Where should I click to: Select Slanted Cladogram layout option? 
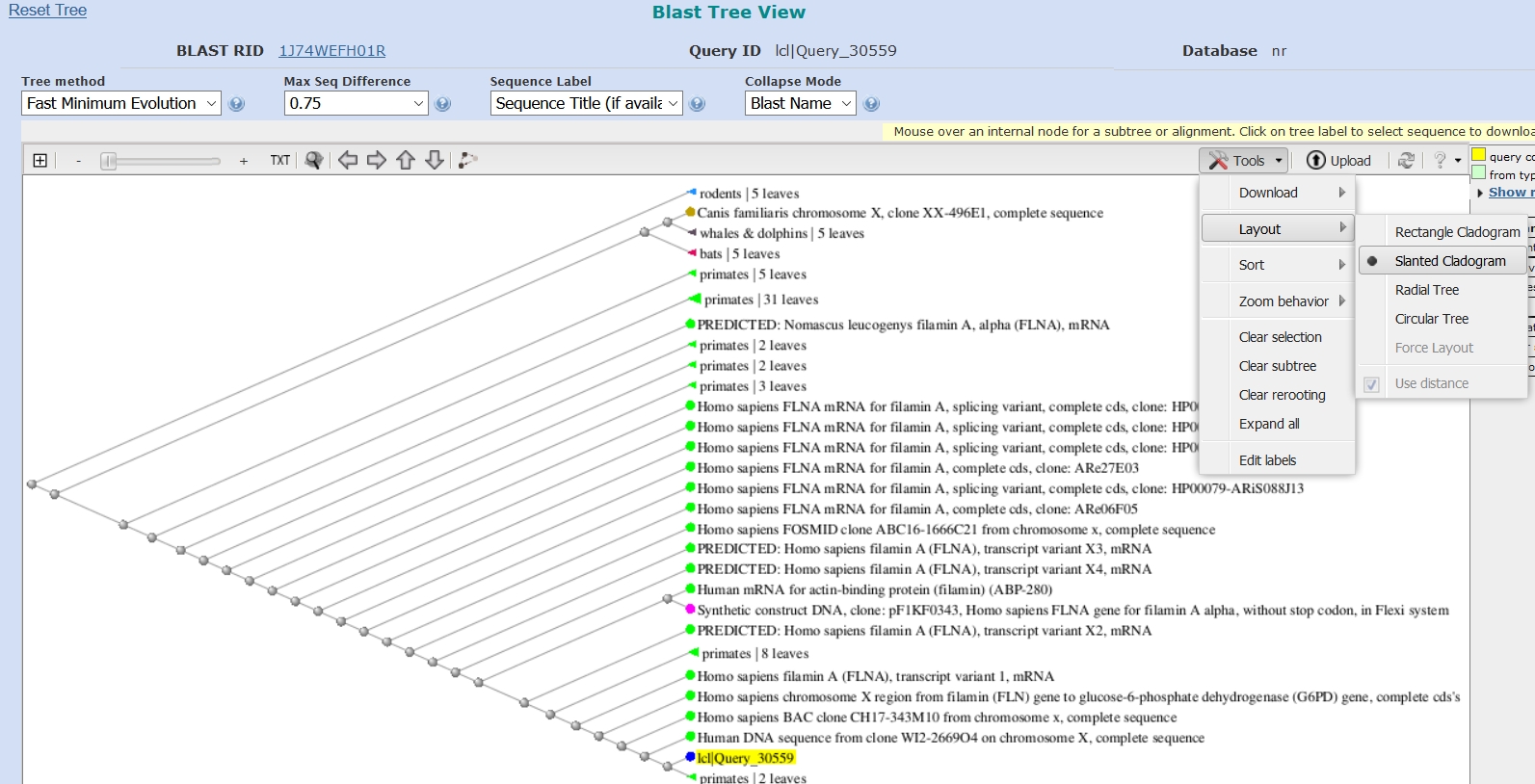1443,261
